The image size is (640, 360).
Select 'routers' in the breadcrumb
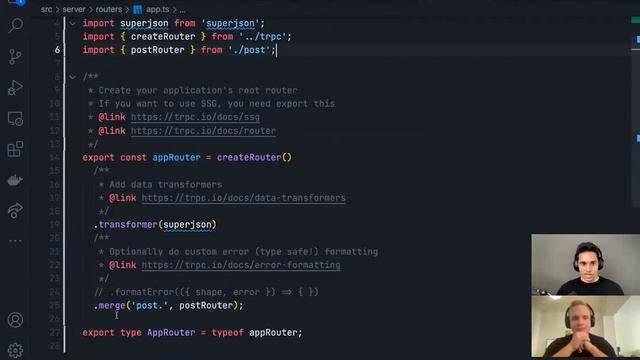point(109,9)
